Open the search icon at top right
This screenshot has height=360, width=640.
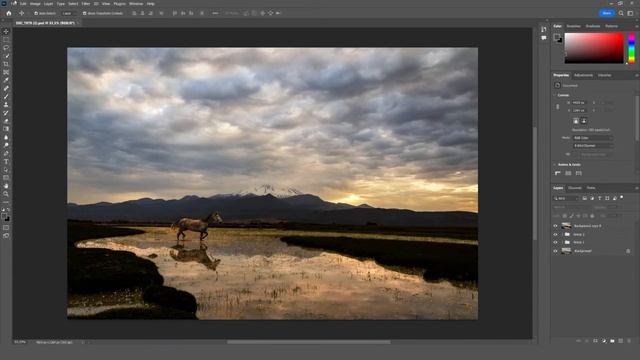621,13
